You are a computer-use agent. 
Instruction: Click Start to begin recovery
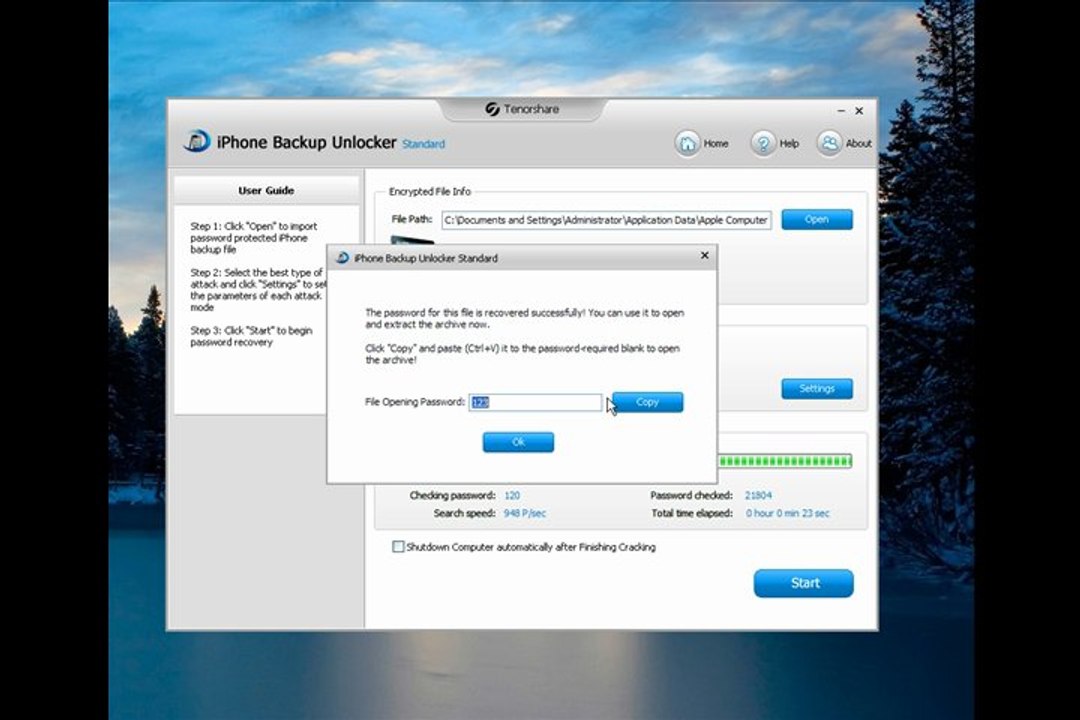click(x=804, y=583)
